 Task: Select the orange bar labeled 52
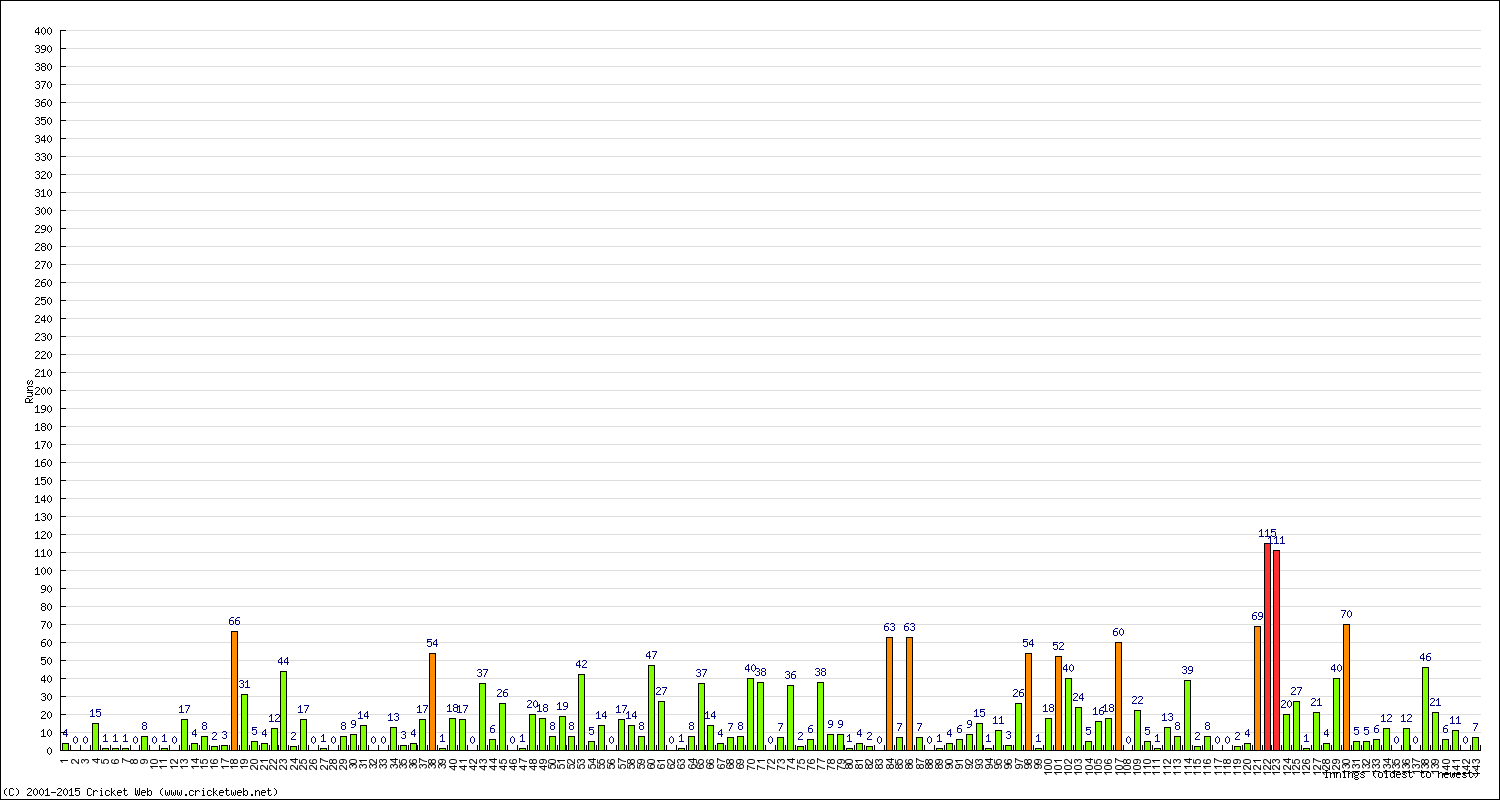coord(1059,703)
